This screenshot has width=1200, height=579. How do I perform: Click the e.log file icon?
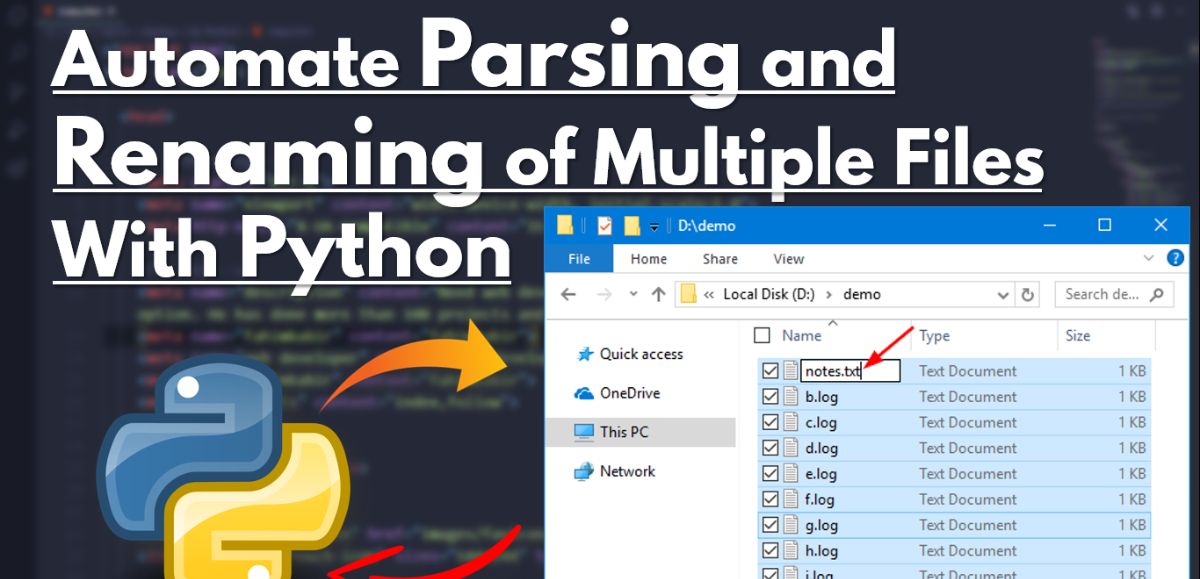tap(791, 474)
